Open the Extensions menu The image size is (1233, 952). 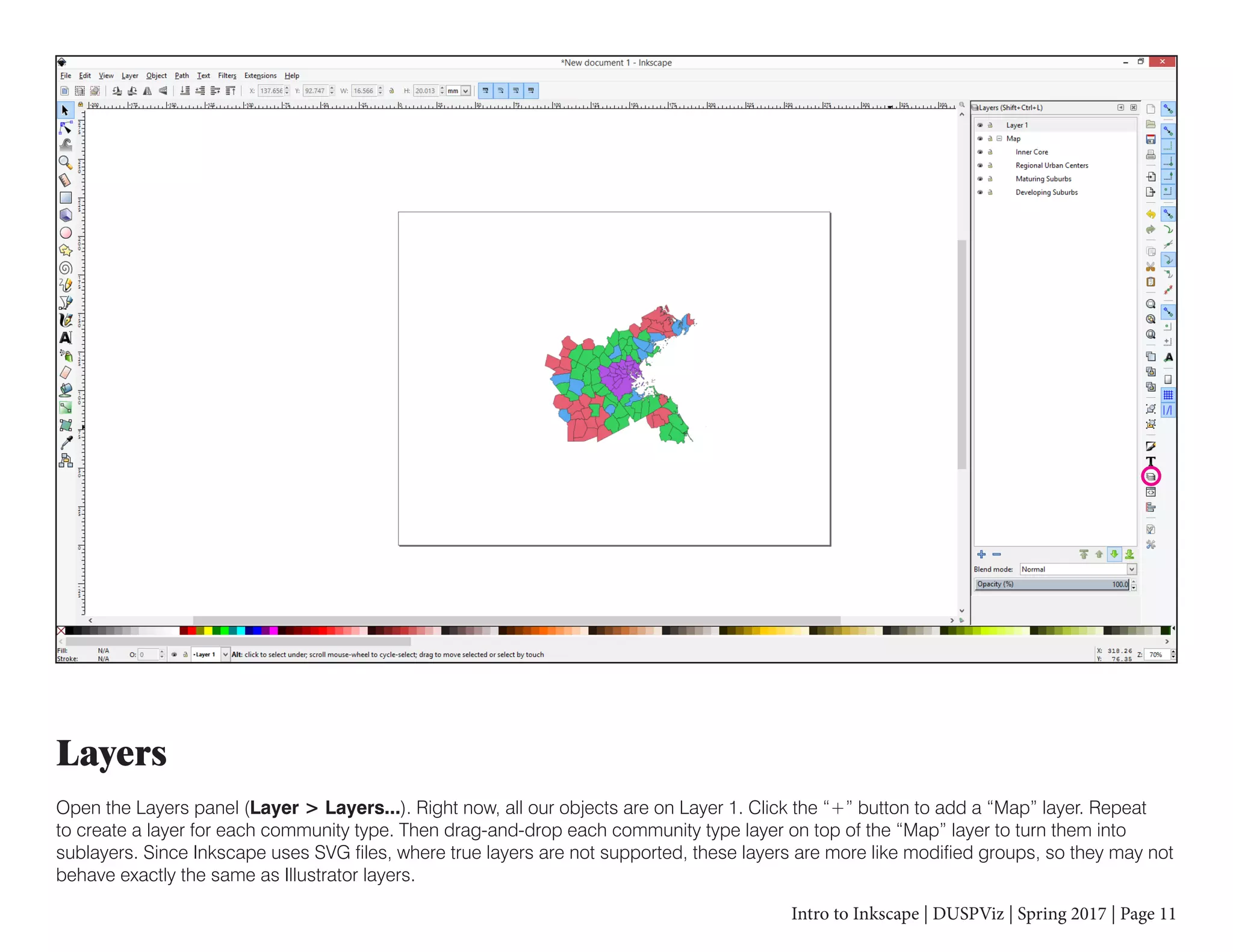[260, 76]
